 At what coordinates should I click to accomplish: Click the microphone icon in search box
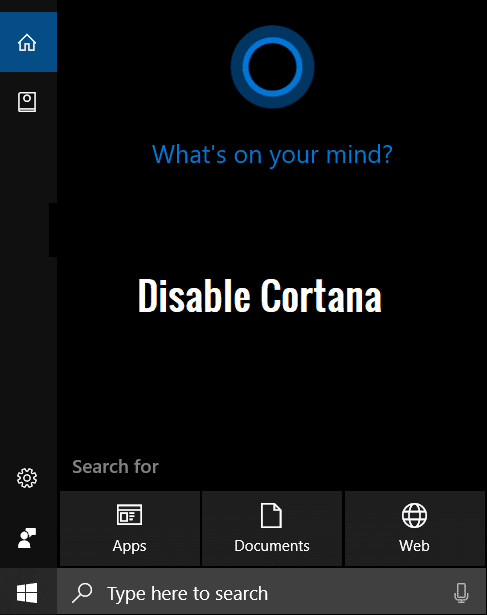tap(461, 593)
